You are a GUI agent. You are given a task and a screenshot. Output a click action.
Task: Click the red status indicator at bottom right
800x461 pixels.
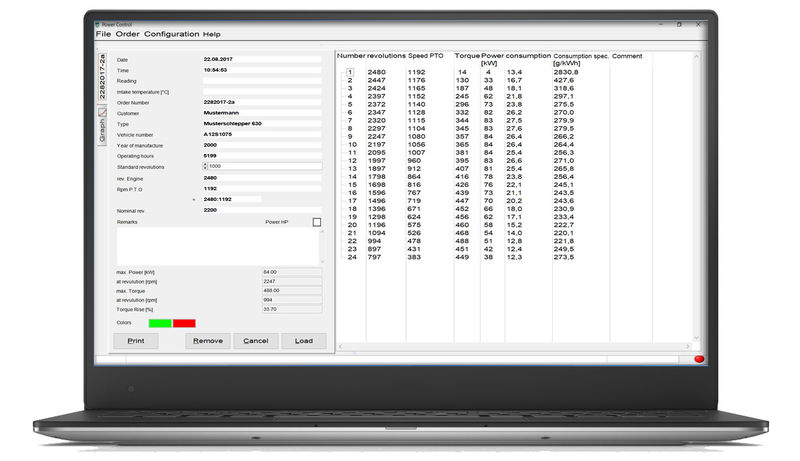(x=698, y=358)
